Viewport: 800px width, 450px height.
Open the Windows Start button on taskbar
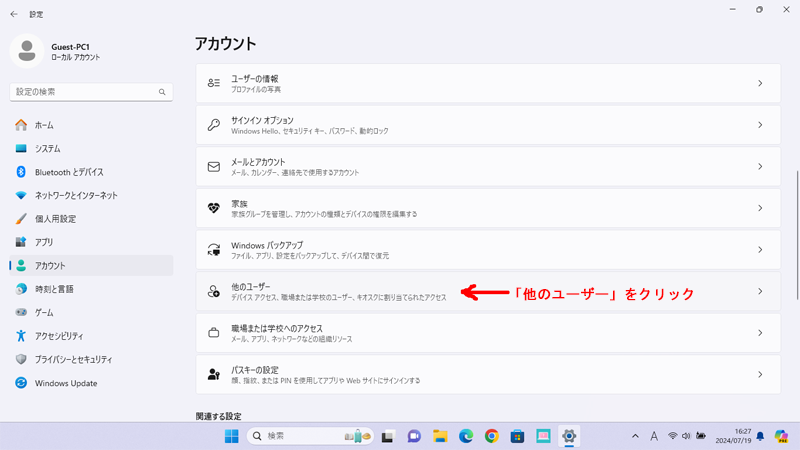(x=232, y=436)
